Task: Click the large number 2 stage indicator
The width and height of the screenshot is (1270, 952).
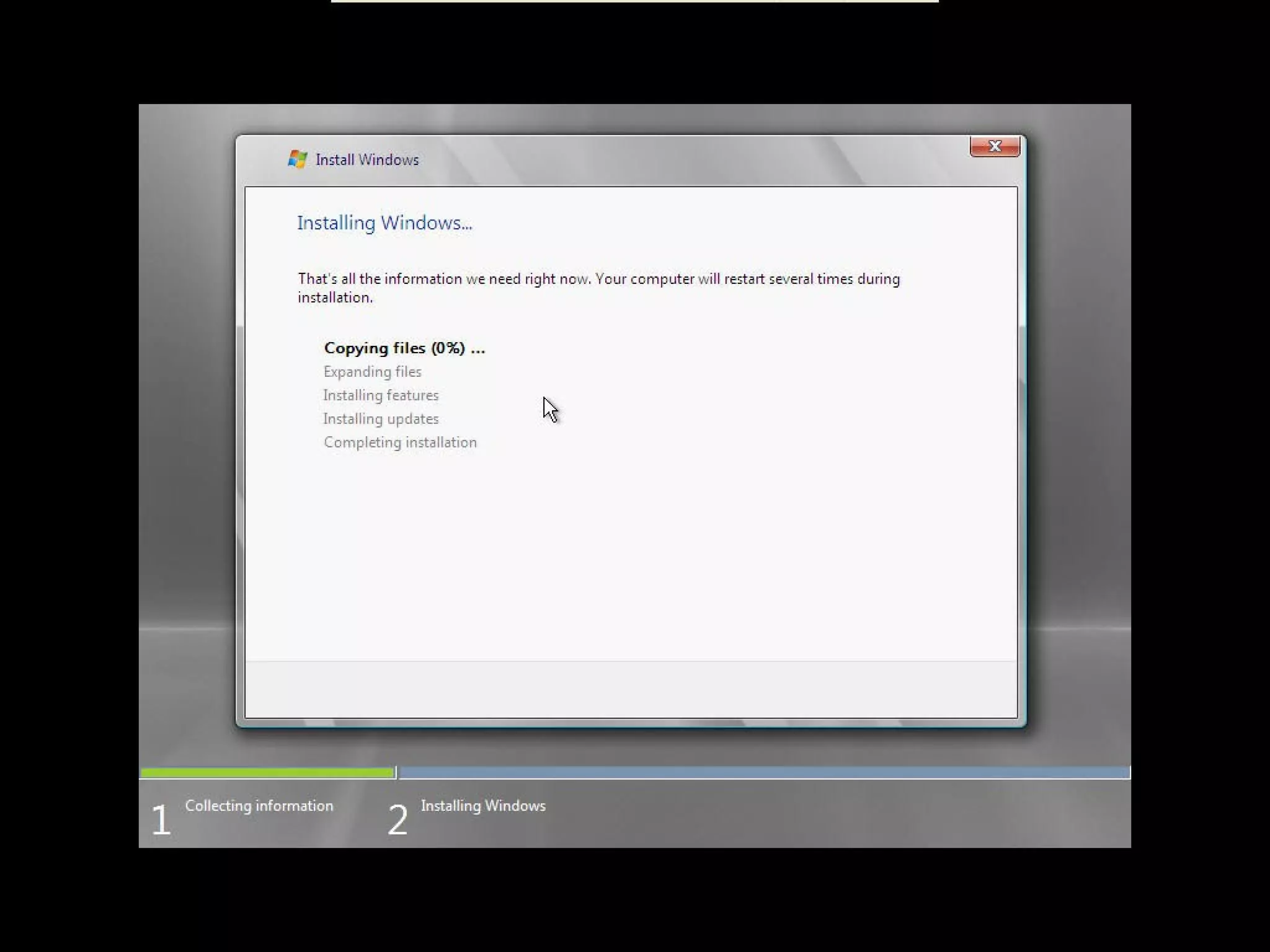Action: coord(397,820)
